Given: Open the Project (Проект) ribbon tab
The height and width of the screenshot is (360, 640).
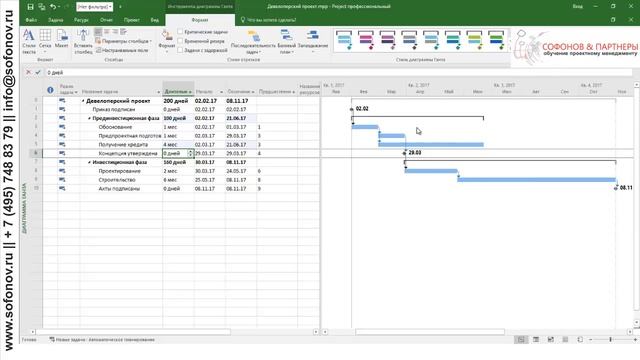Looking at the screenshot, I should pos(131,20).
